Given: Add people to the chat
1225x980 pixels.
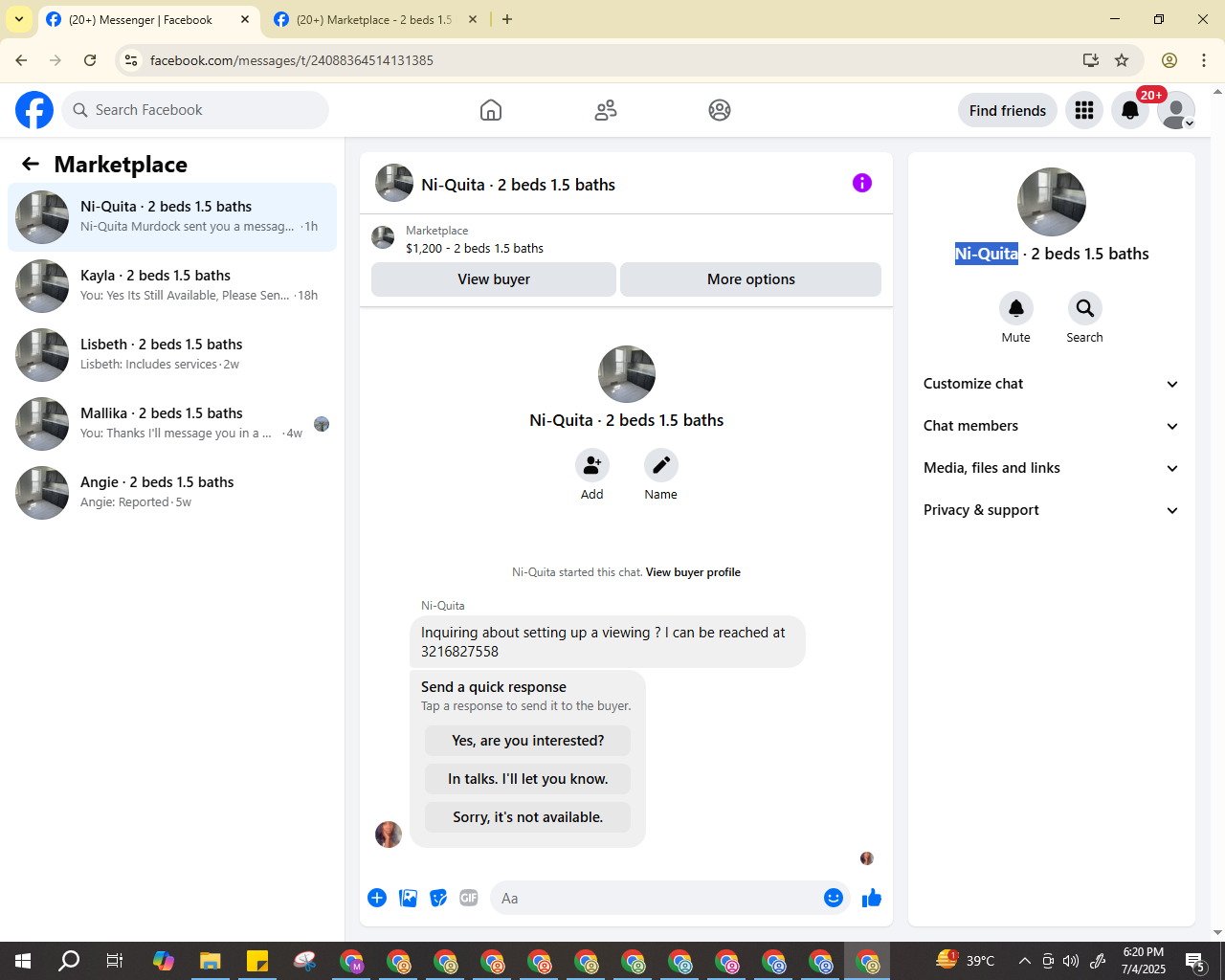Looking at the screenshot, I should point(592,465).
